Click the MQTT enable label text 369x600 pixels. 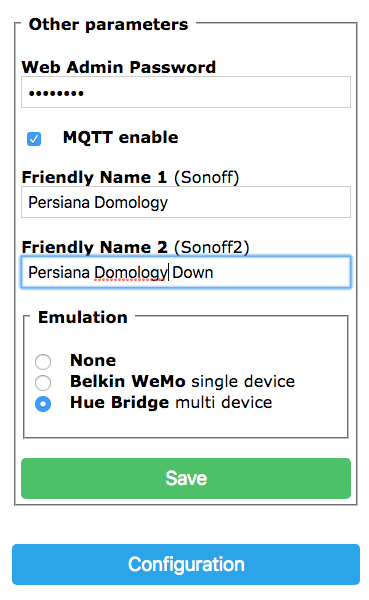[x=121, y=137]
